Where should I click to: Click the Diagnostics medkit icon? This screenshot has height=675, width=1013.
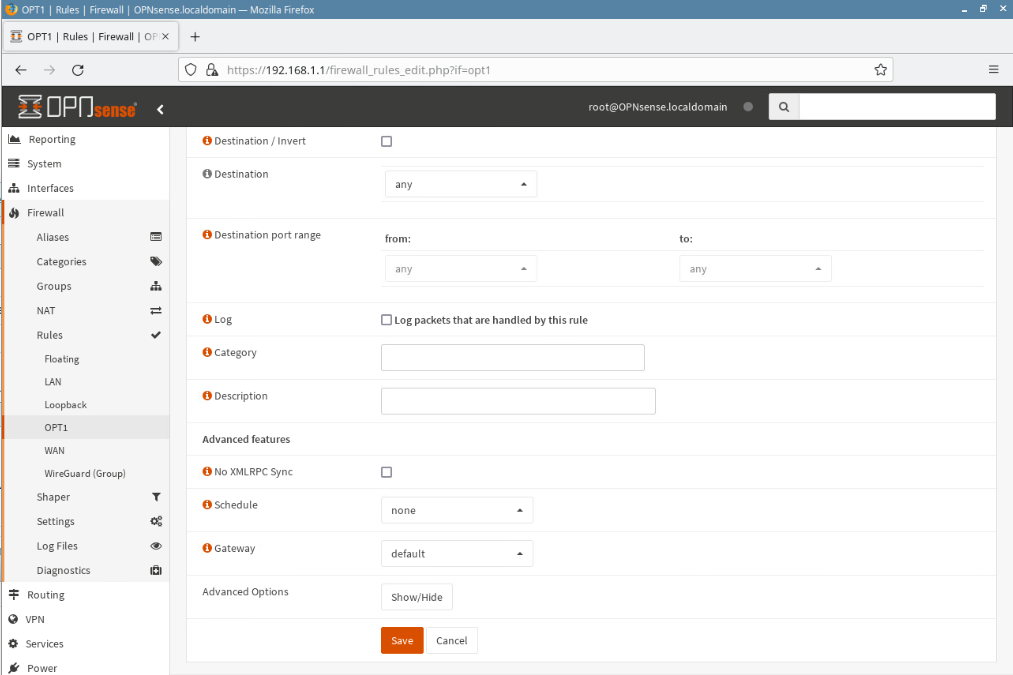(156, 571)
